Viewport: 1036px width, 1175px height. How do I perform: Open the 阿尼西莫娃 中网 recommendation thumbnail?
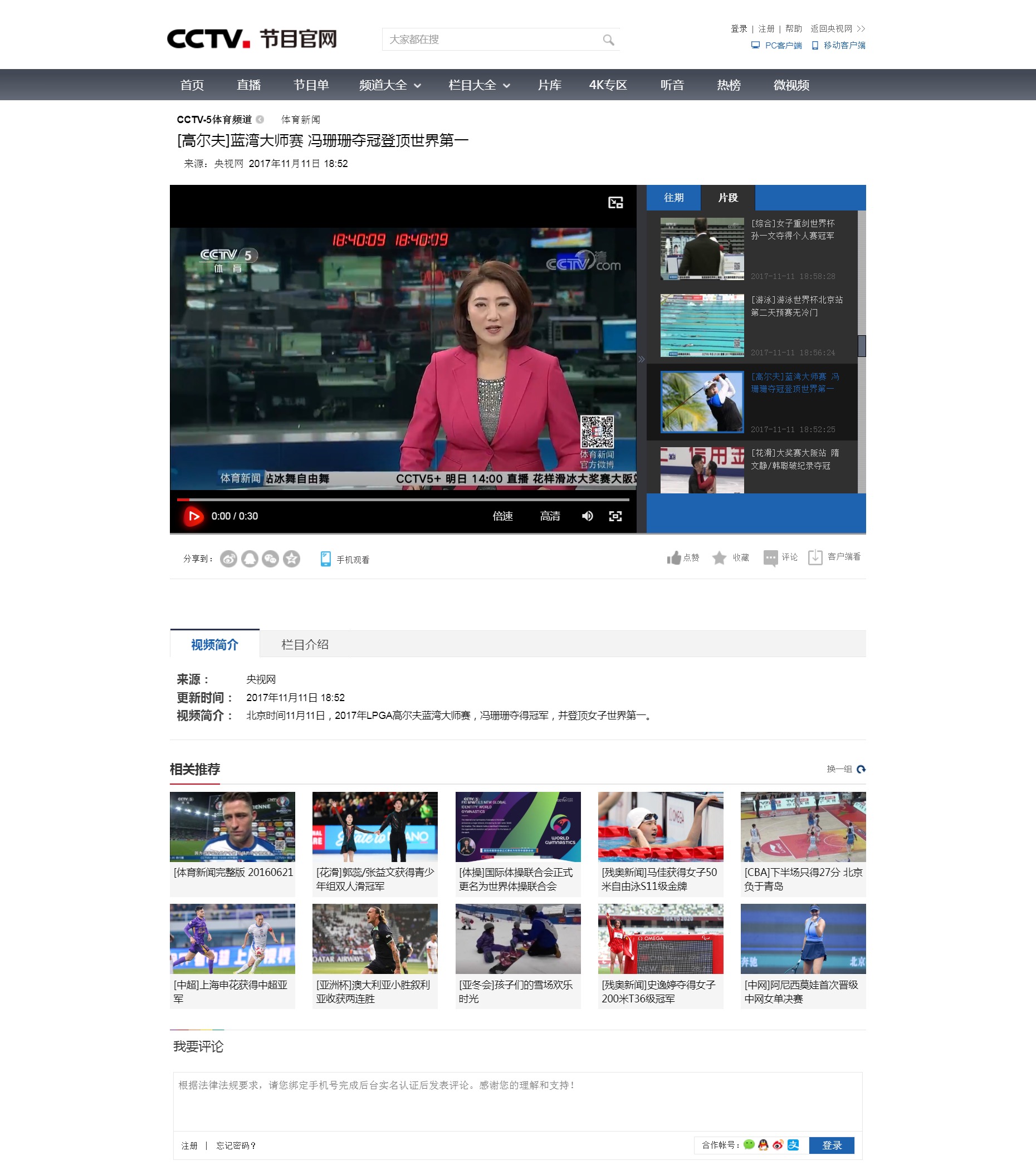803,939
